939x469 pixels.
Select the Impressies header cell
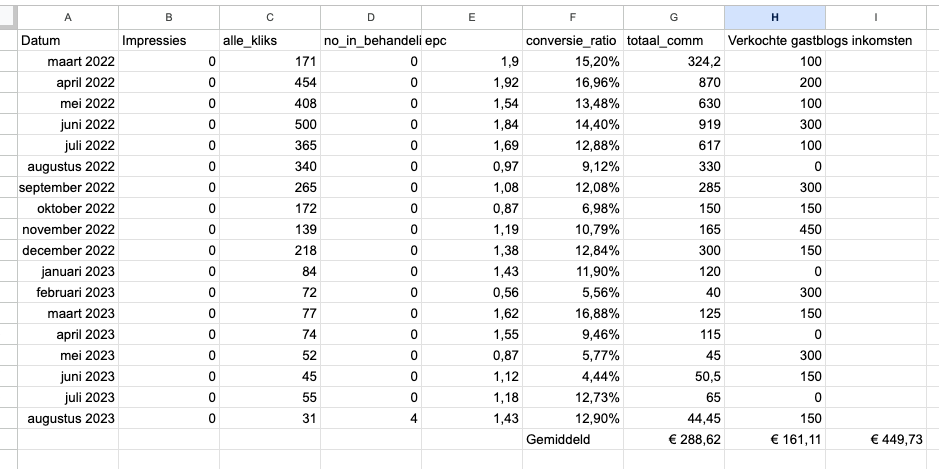(x=169, y=41)
